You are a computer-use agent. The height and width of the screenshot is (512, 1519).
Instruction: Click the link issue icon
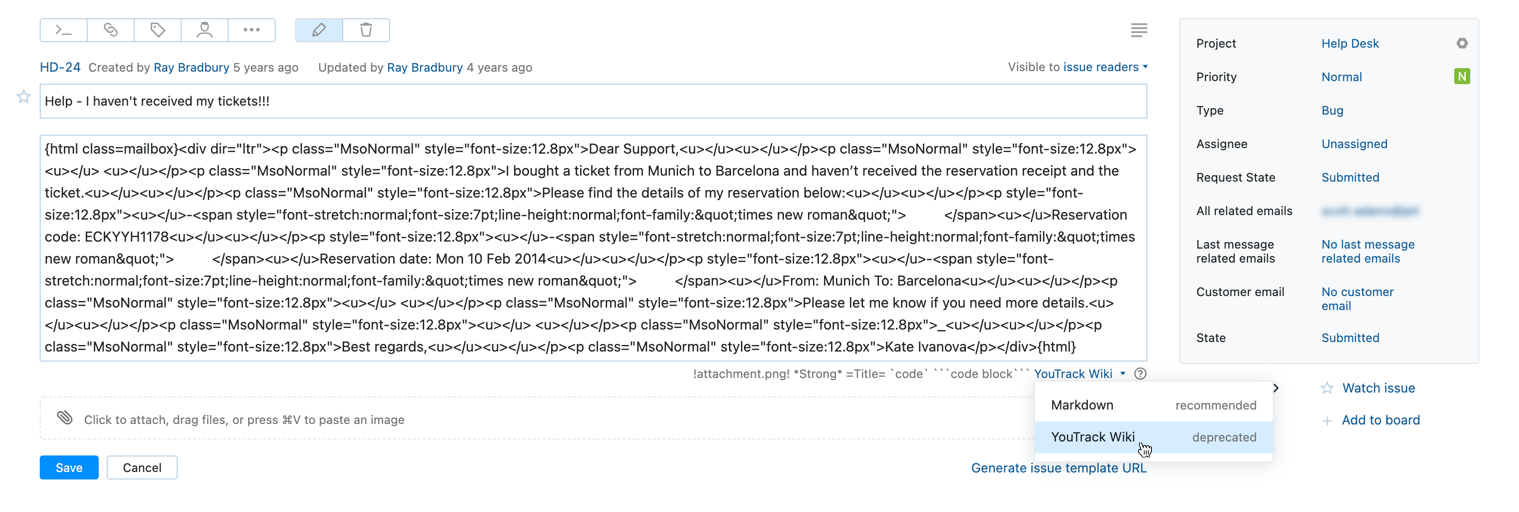pos(111,30)
